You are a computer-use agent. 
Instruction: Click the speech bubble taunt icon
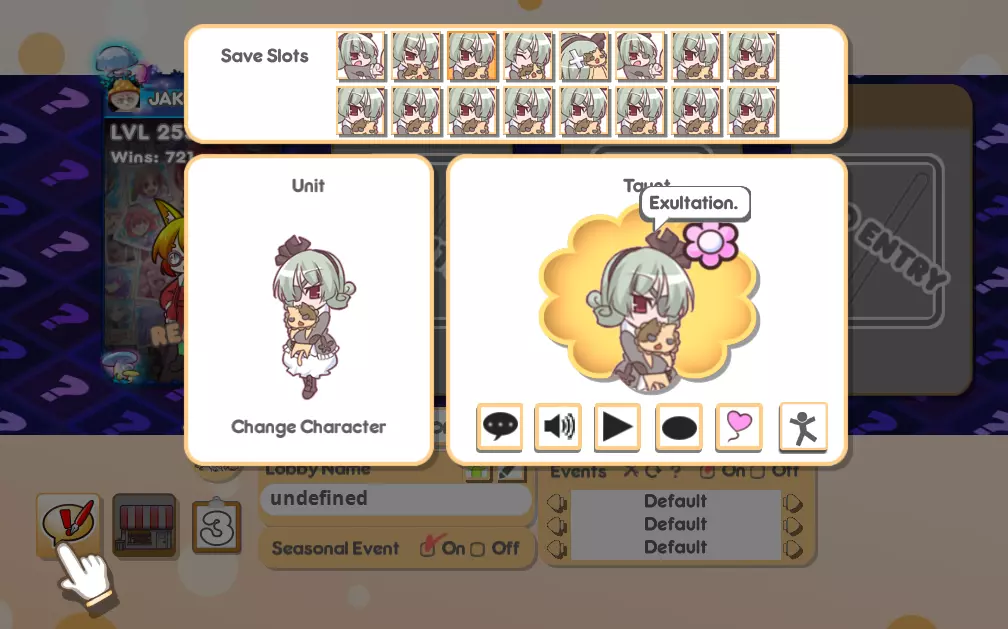tap(500, 426)
